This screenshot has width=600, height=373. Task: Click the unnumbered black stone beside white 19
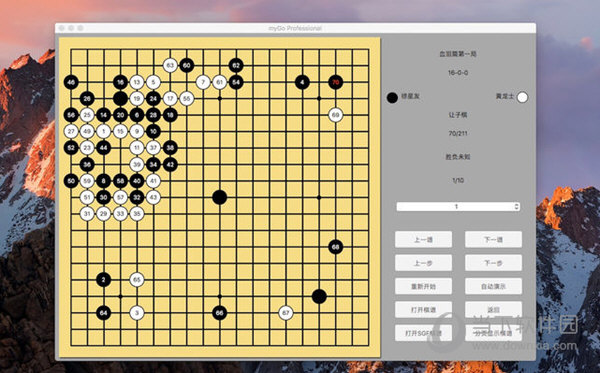pyautogui.click(x=121, y=98)
